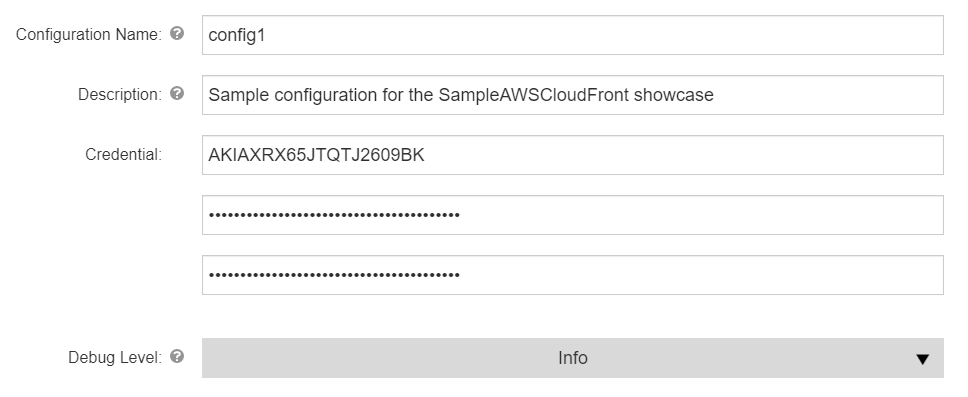
Task: Select the first masked secret key field
Action: pyautogui.click(x=572, y=215)
